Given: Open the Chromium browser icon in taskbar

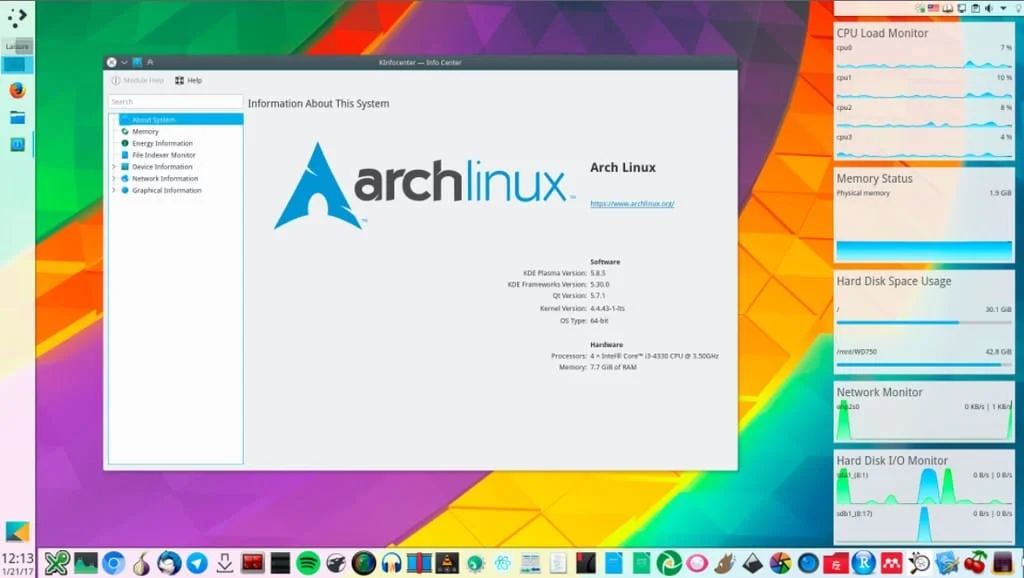Looking at the screenshot, I should pyautogui.click(x=113, y=563).
